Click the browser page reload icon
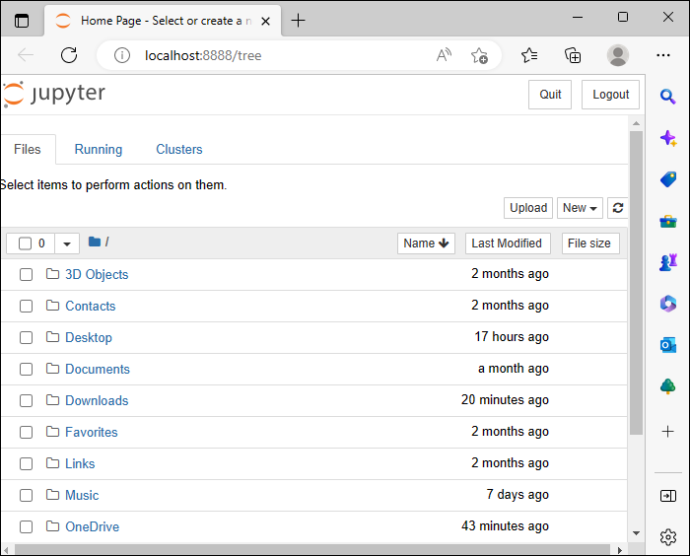The width and height of the screenshot is (690, 556). point(69,55)
